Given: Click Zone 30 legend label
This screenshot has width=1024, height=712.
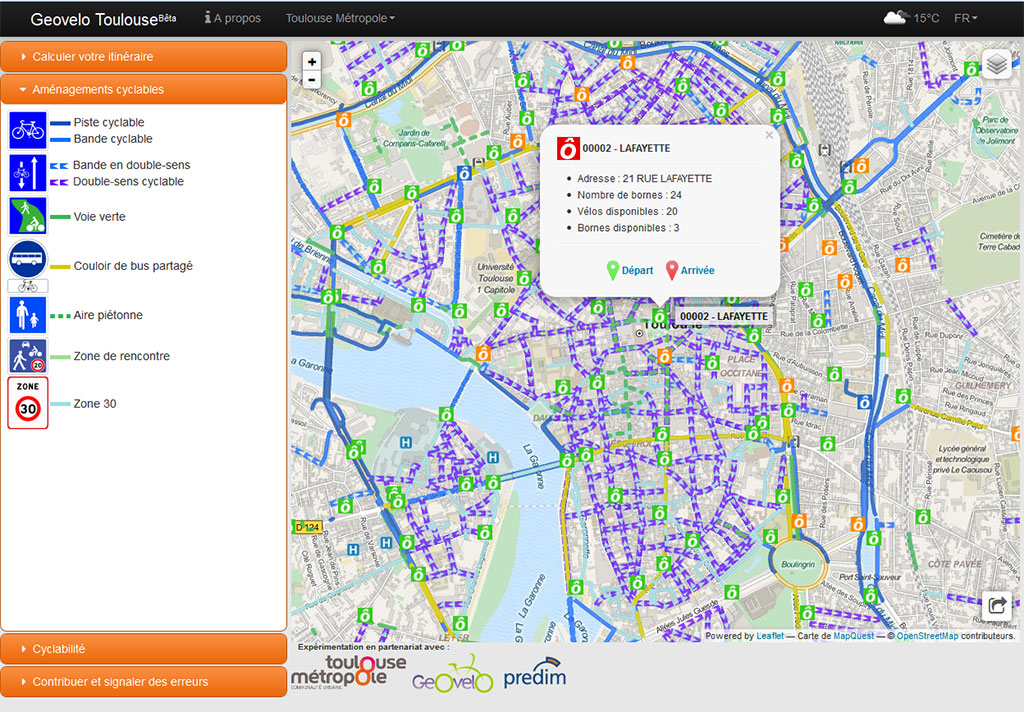Looking at the screenshot, I should click(x=95, y=404).
